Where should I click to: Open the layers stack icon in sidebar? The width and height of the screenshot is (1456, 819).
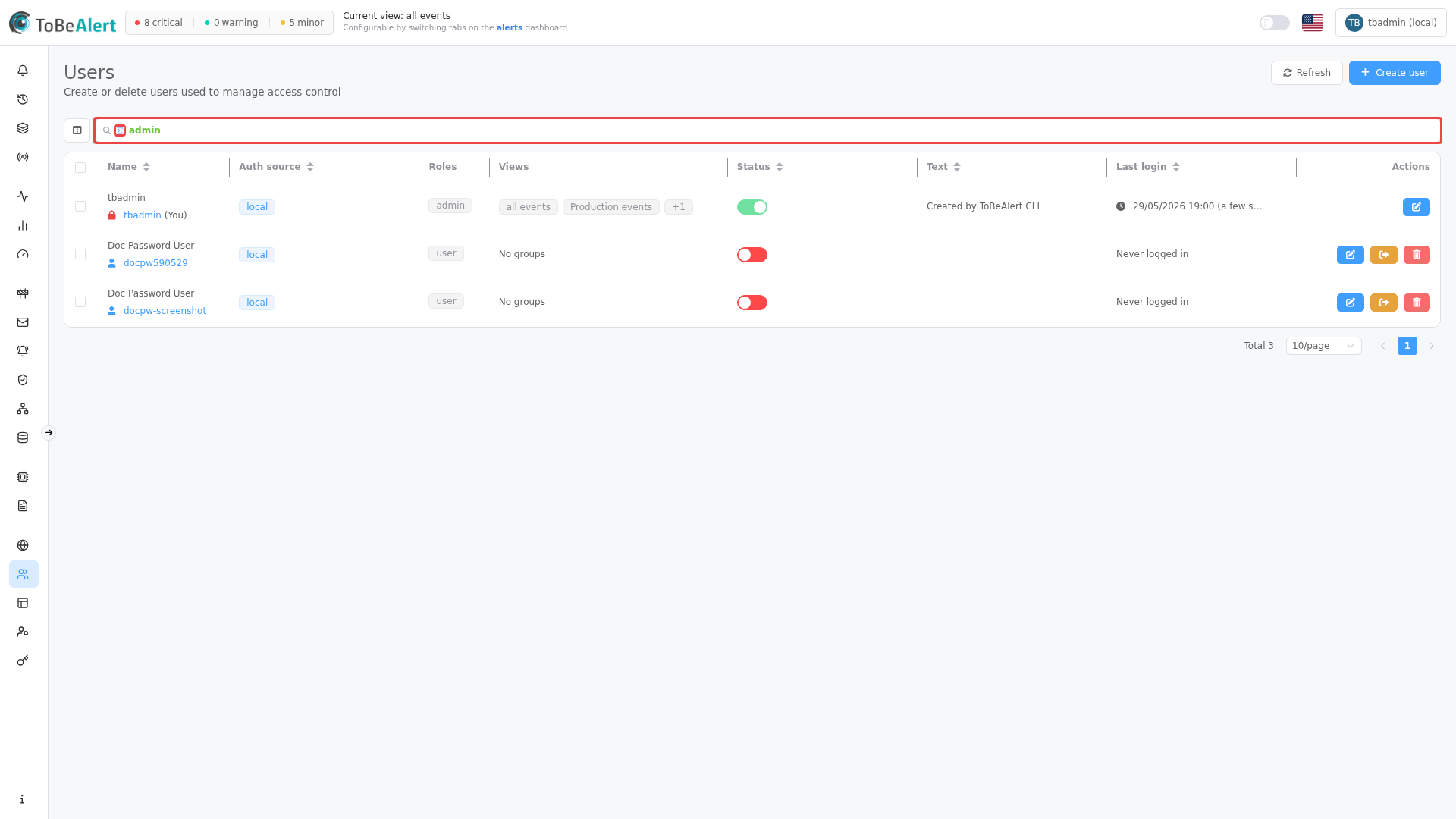(x=23, y=128)
